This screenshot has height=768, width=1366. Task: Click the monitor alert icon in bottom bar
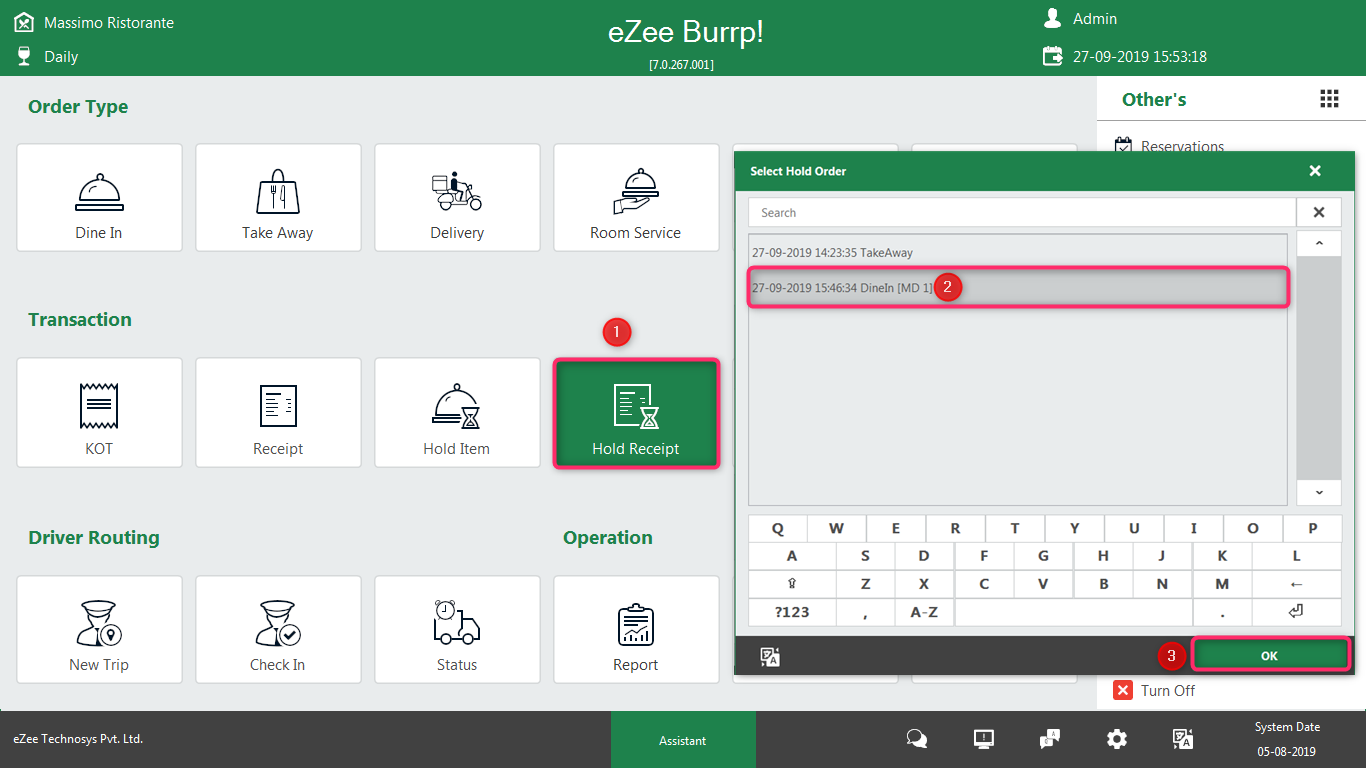[984, 739]
